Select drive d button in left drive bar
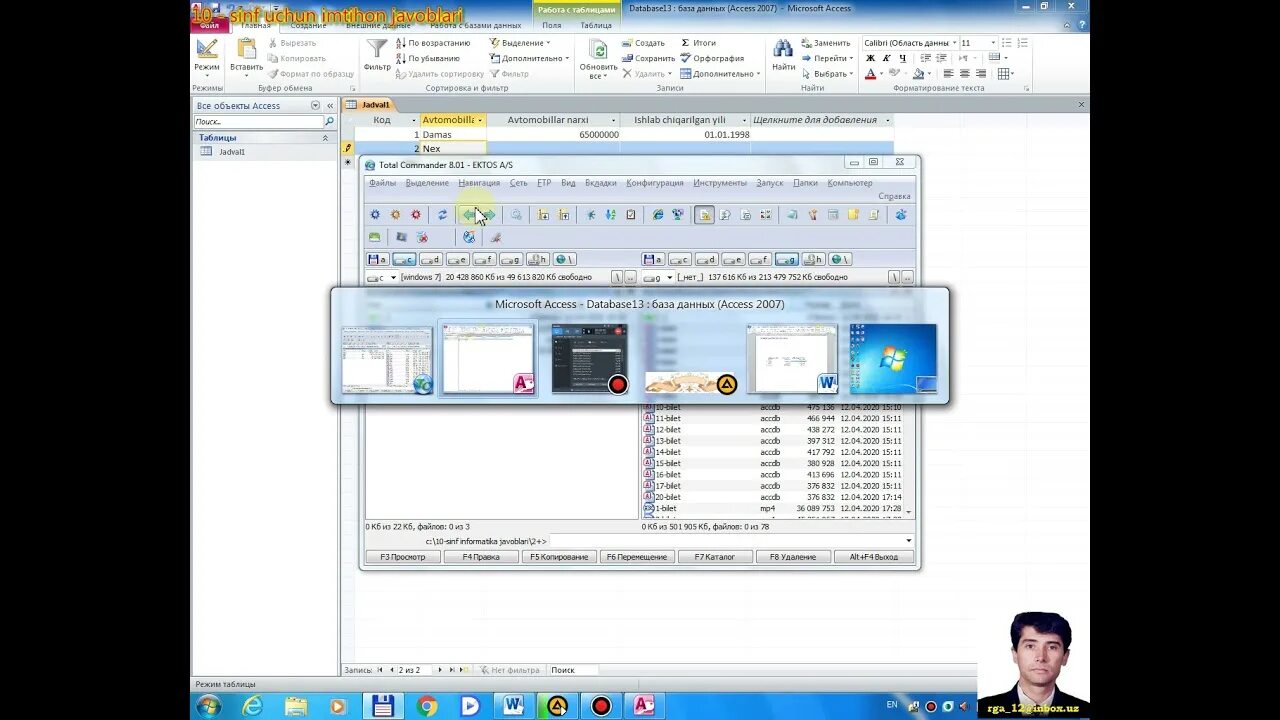Viewport: 1280px width, 720px height. tap(431, 259)
